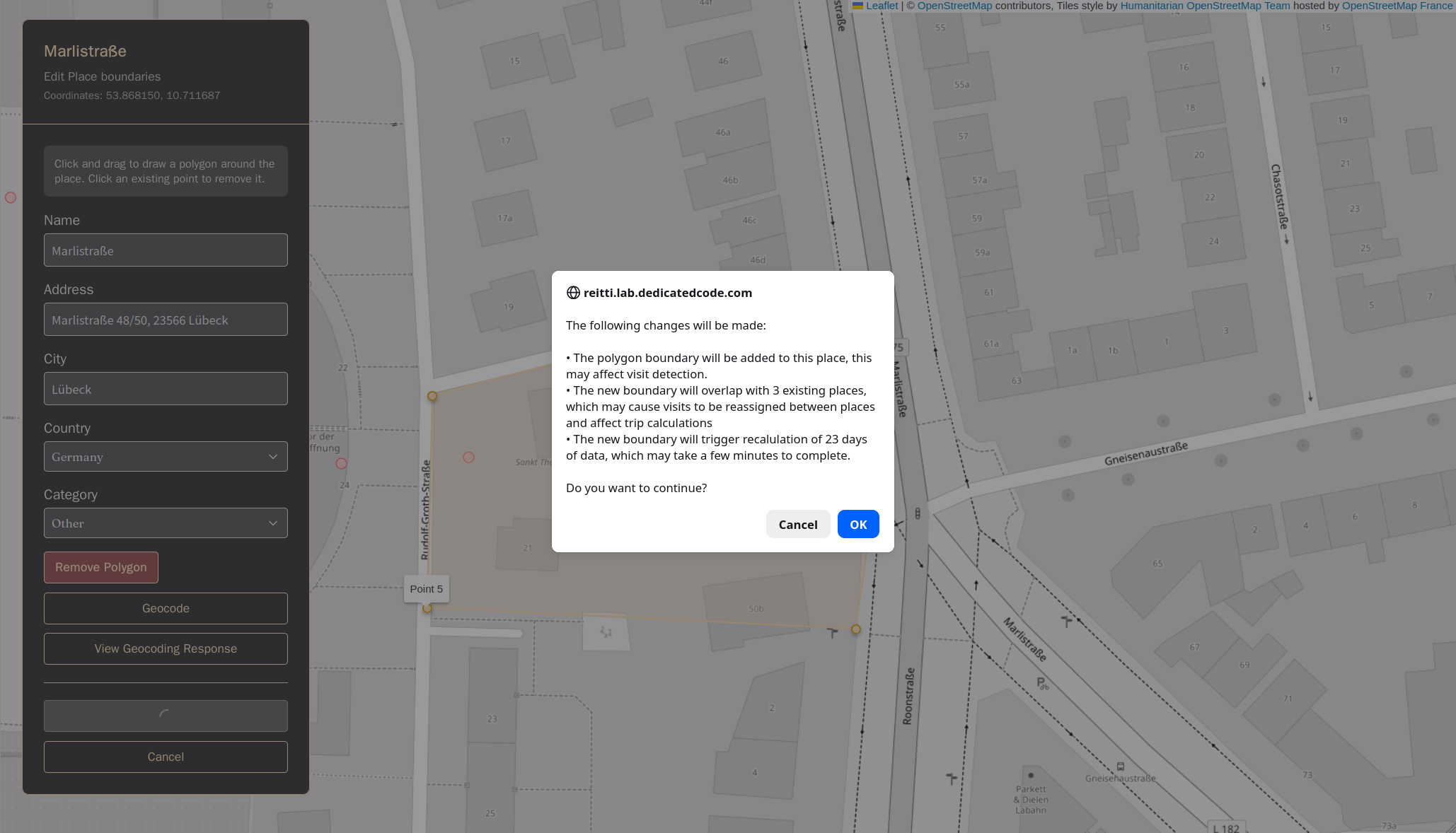This screenshot has height=833, width=1456.
Task: Open the OpenStreetMap France link
Action: coord(1397,6)
